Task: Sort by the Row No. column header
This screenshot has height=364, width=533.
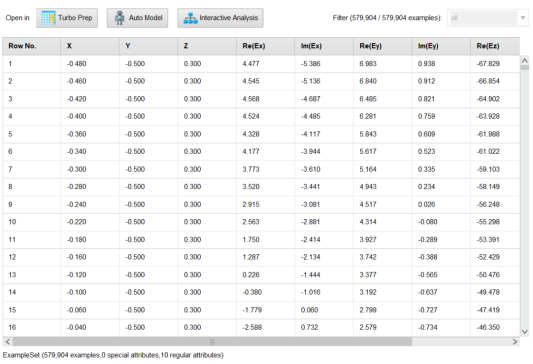Action: point(32,46)
